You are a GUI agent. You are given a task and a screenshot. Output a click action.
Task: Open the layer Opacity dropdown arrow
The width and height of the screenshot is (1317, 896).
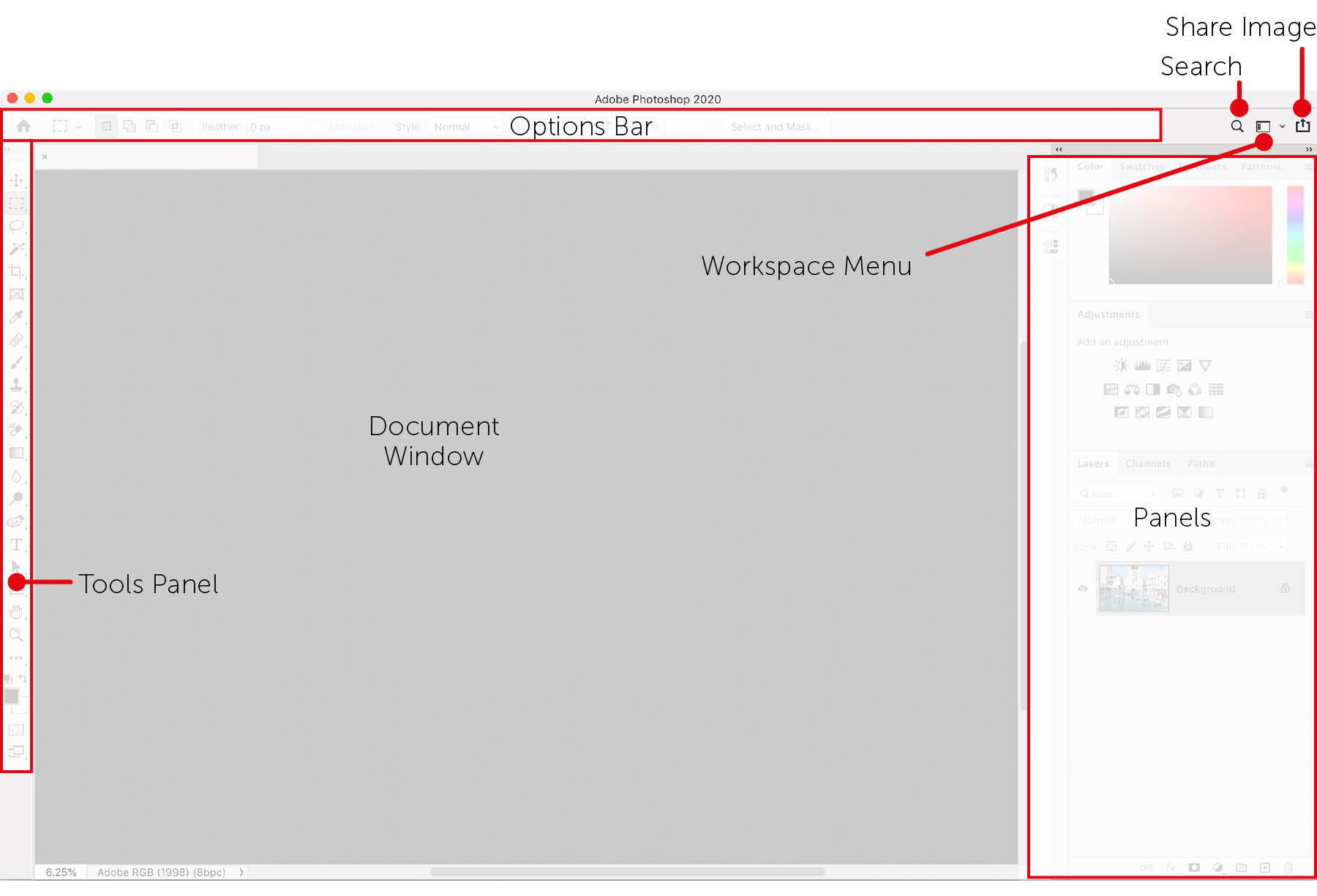pos(1280,521)
